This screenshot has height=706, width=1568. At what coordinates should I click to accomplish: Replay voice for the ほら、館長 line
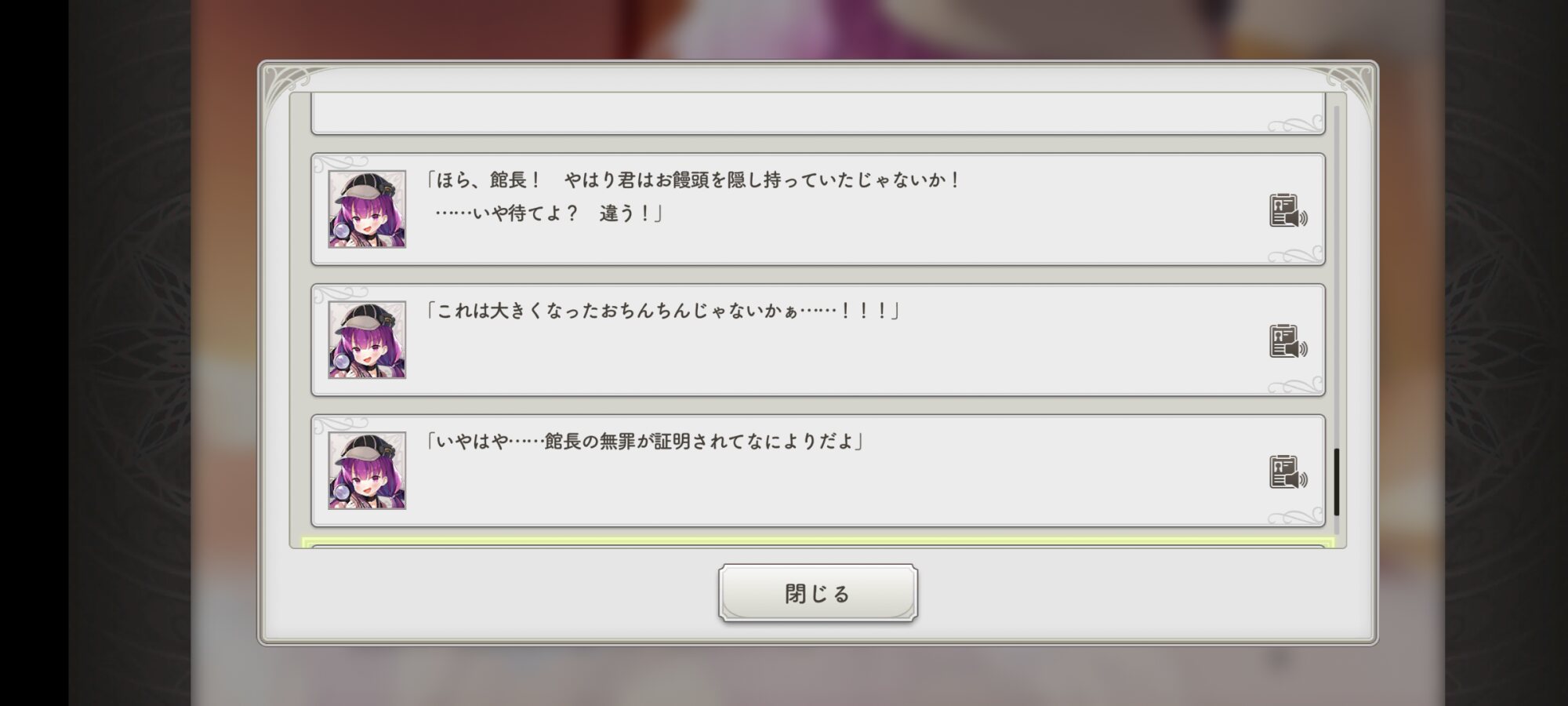[1288, 211]
